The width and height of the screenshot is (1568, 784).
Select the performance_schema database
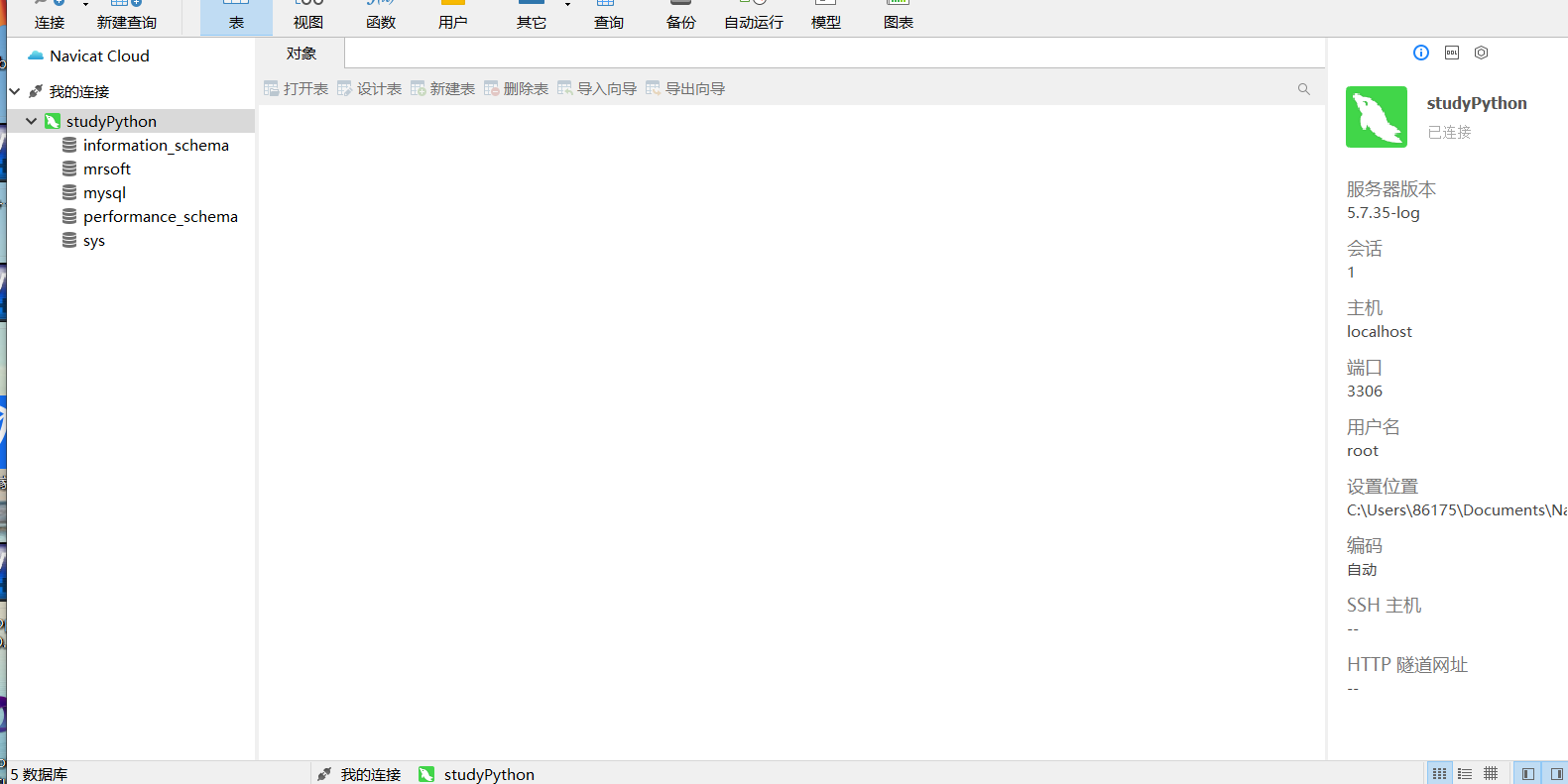pos(161,217)
